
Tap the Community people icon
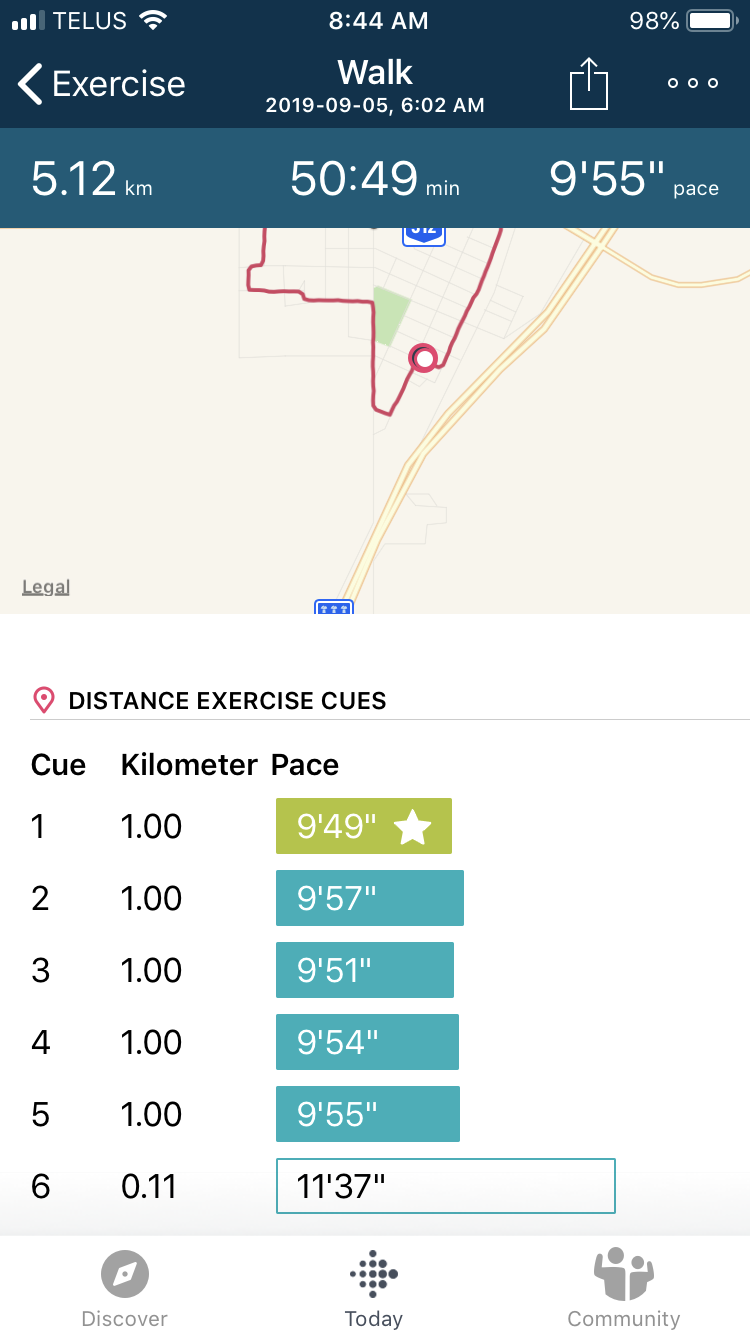click(623, 1275)
